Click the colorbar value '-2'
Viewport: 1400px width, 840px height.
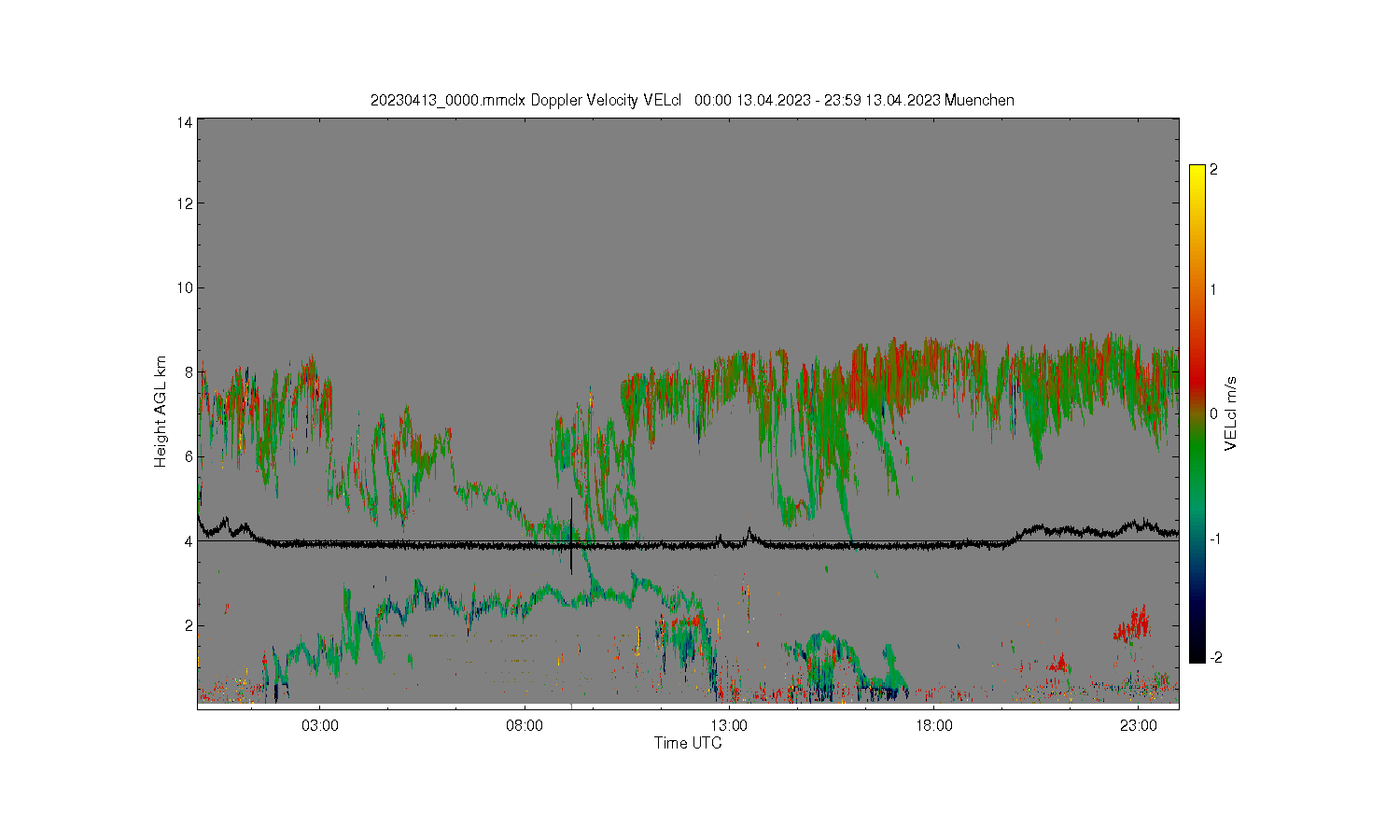(1215, 658)
